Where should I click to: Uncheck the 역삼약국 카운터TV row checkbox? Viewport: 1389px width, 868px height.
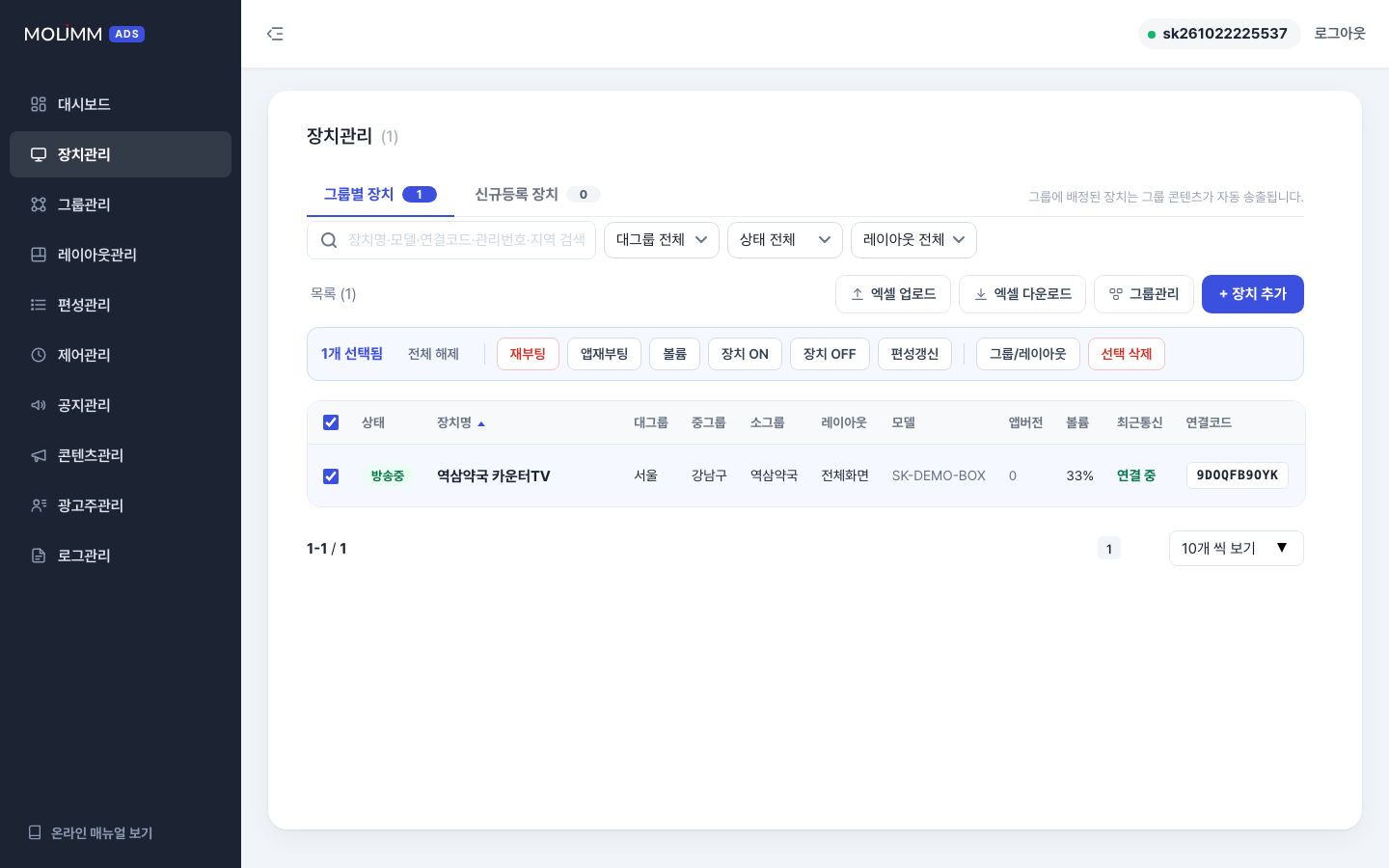[x=331, y=476]
